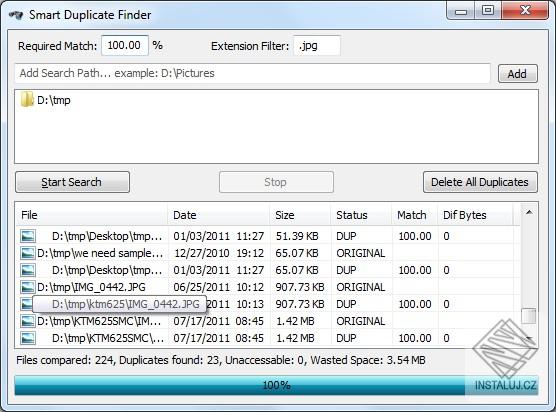Sort results by Size column header
This screenshot has width=556, height=412.
coord(300,215)
